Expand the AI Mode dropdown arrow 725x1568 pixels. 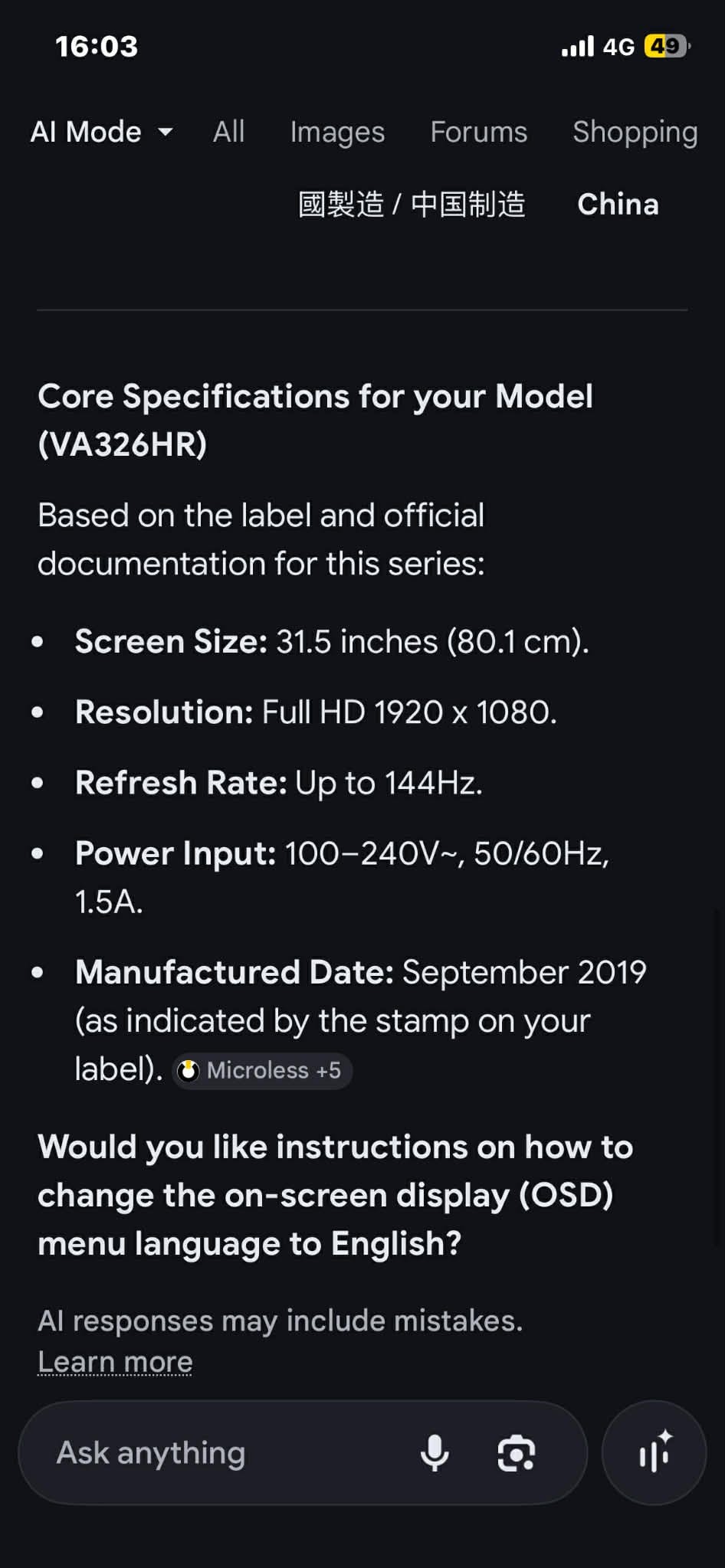tap(166, 133)
